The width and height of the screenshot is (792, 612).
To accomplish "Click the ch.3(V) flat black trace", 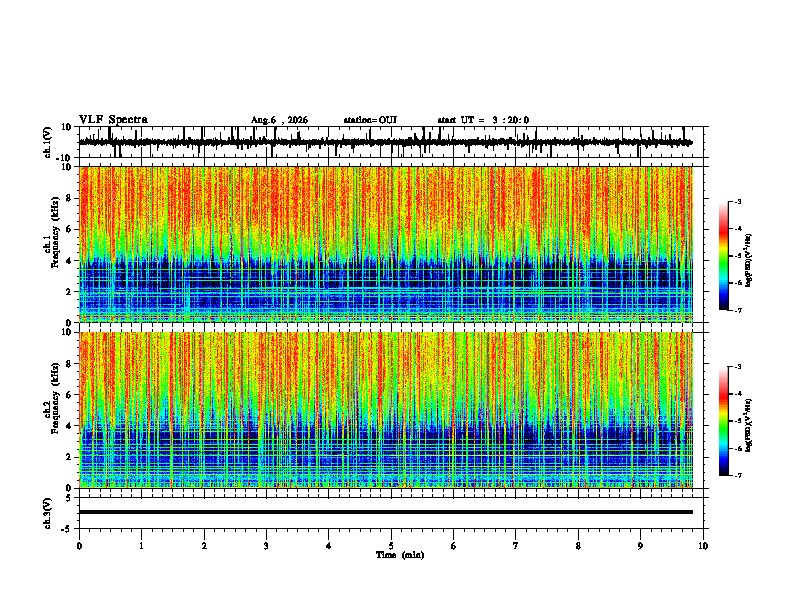I will click(x=386, y=512).
